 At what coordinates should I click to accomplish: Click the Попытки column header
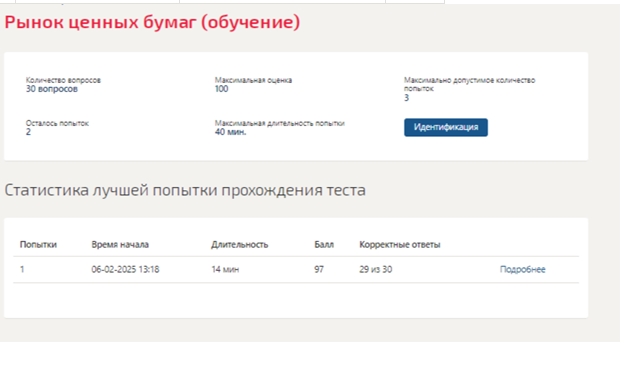tap(38, 245)
